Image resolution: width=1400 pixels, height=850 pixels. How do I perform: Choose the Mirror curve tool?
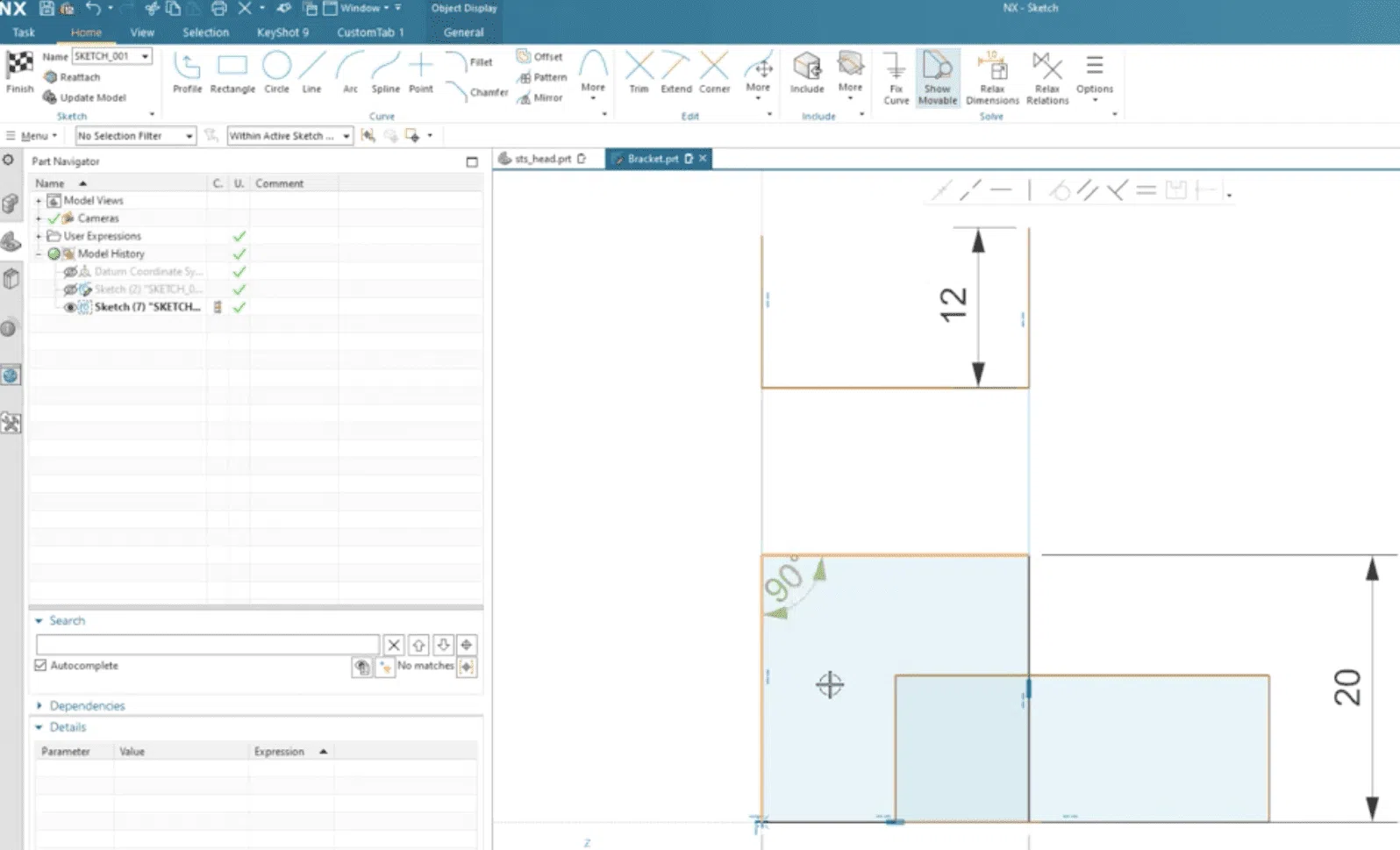coord(539,97)
